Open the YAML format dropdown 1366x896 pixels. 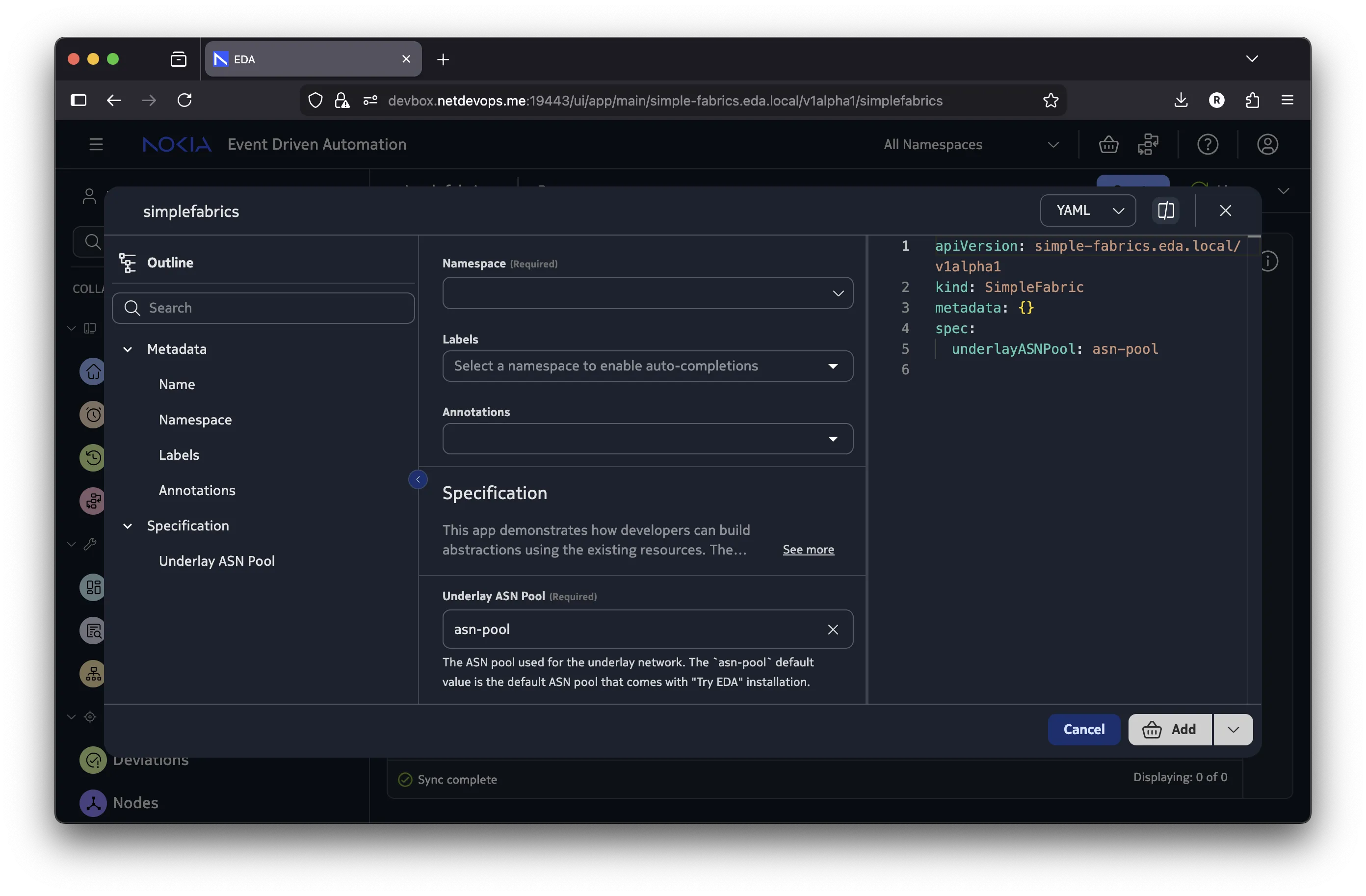[x=1088, y=211]
